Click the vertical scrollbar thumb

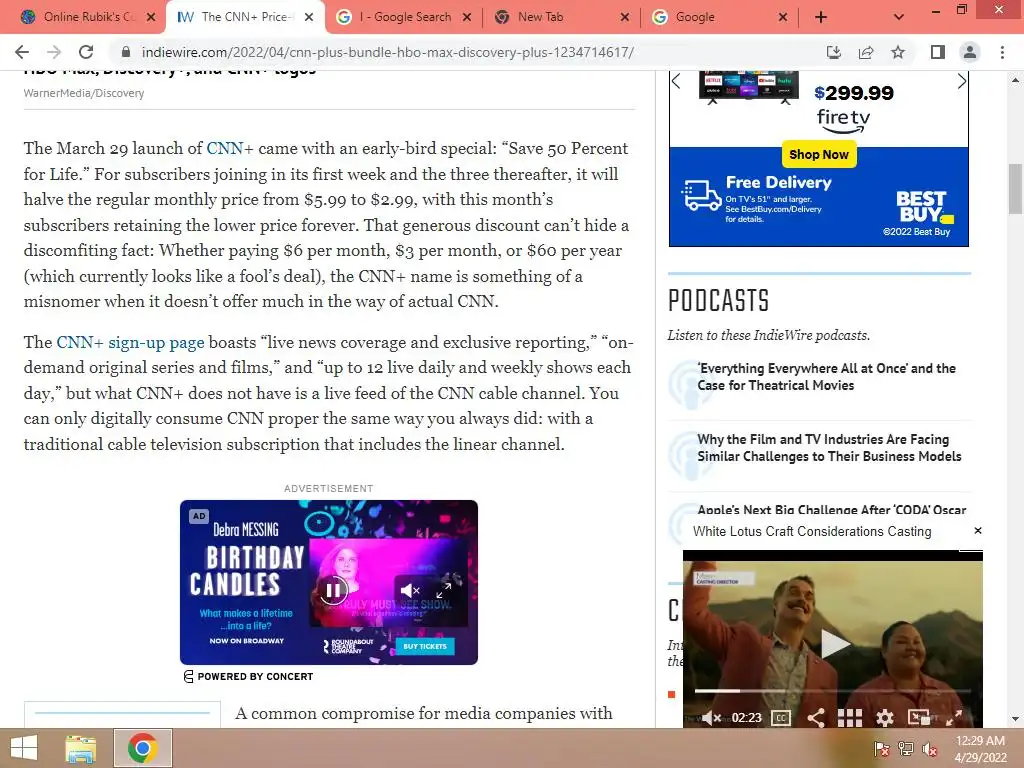click(x=1015, y=189)
